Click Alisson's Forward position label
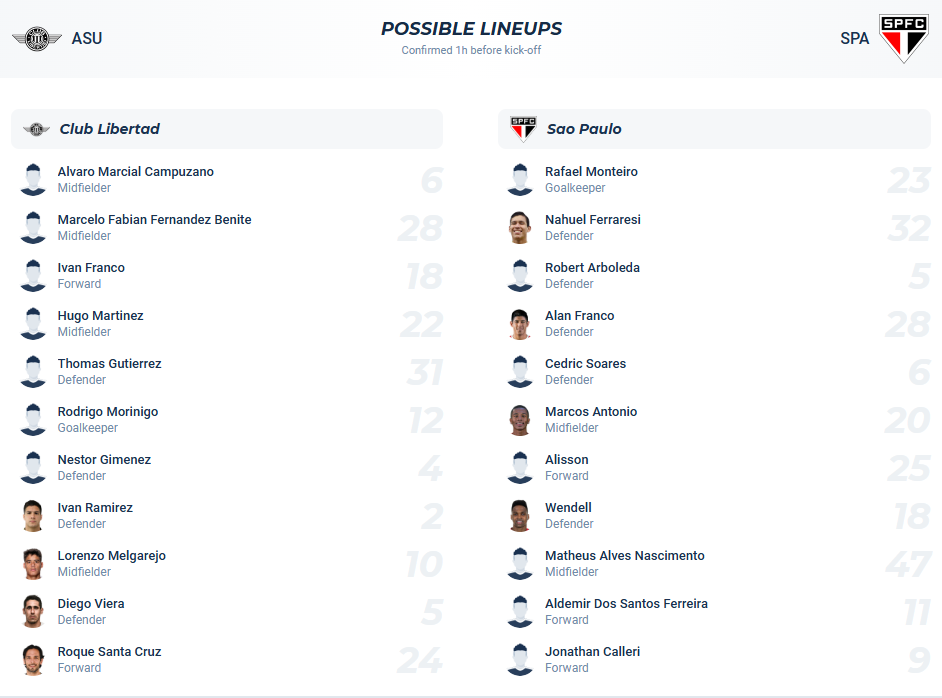Viewport: 942px width, 698px height. coord(567,475)
